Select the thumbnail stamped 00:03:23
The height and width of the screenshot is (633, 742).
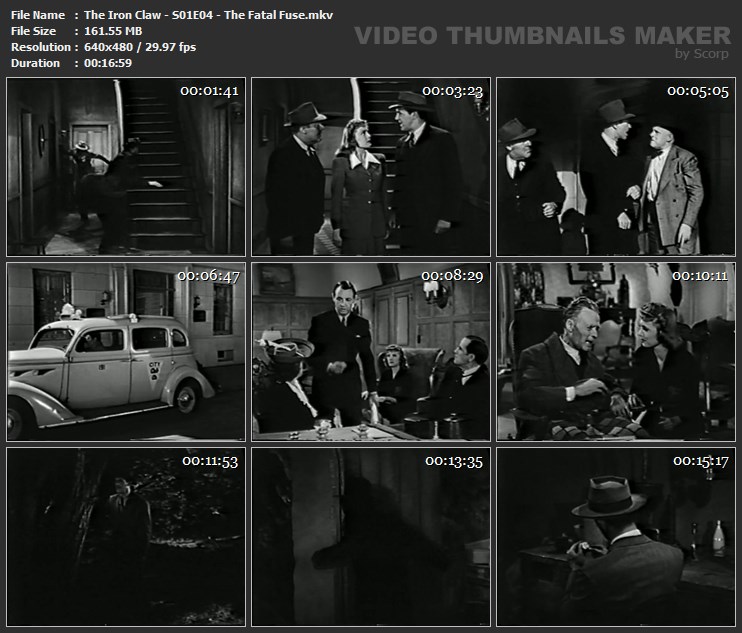(x=371, y=167)
